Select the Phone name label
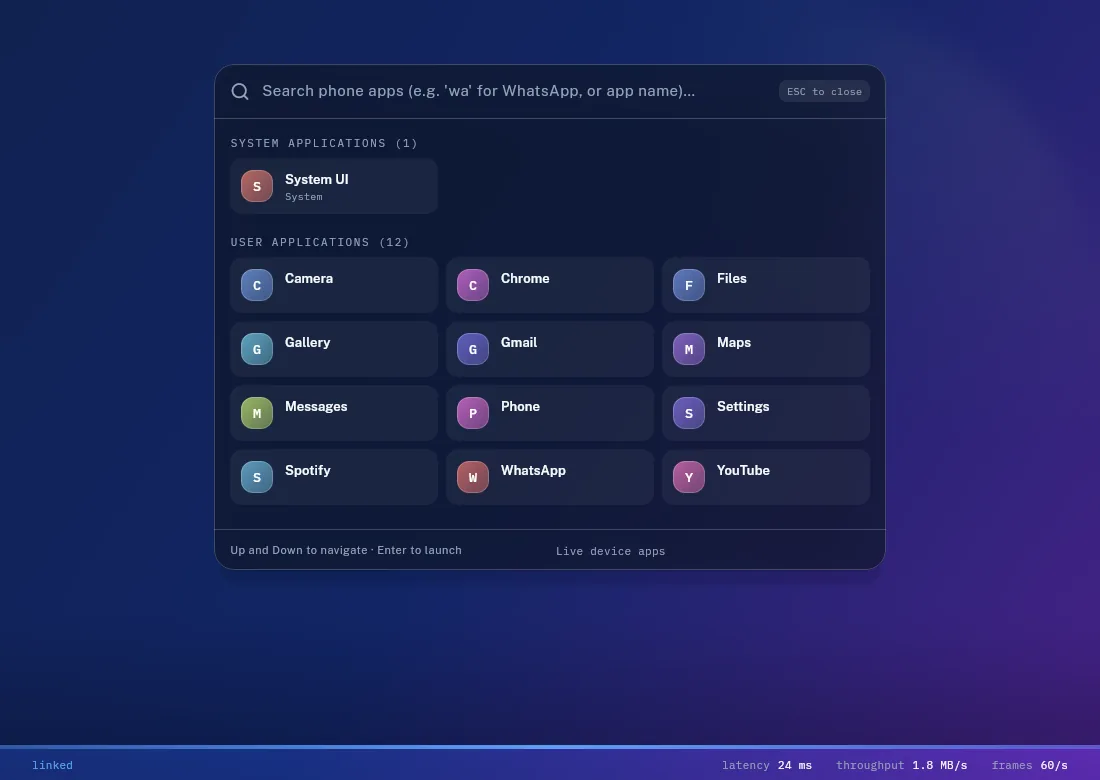1100x780 pixels. (520, 406)
